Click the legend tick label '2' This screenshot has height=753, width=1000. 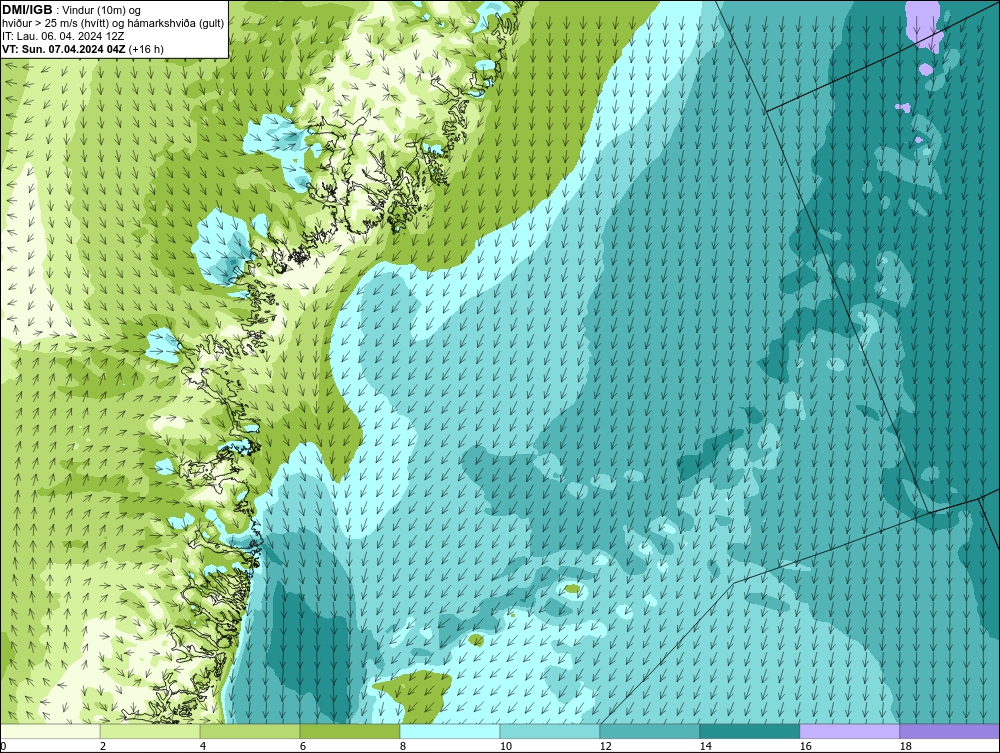coord(103,746)
